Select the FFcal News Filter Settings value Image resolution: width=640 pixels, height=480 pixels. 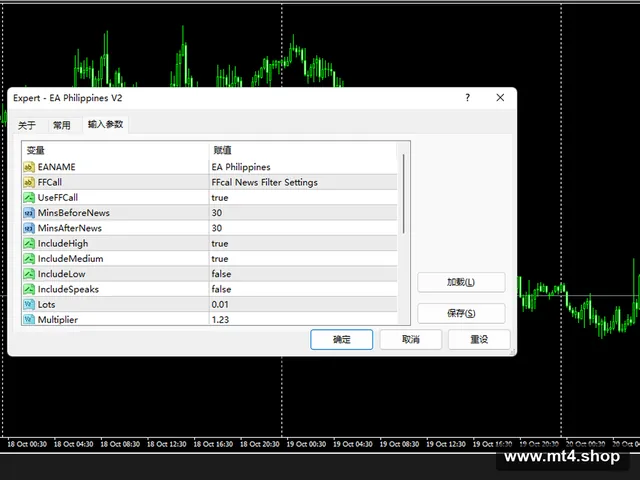point(264,182)
